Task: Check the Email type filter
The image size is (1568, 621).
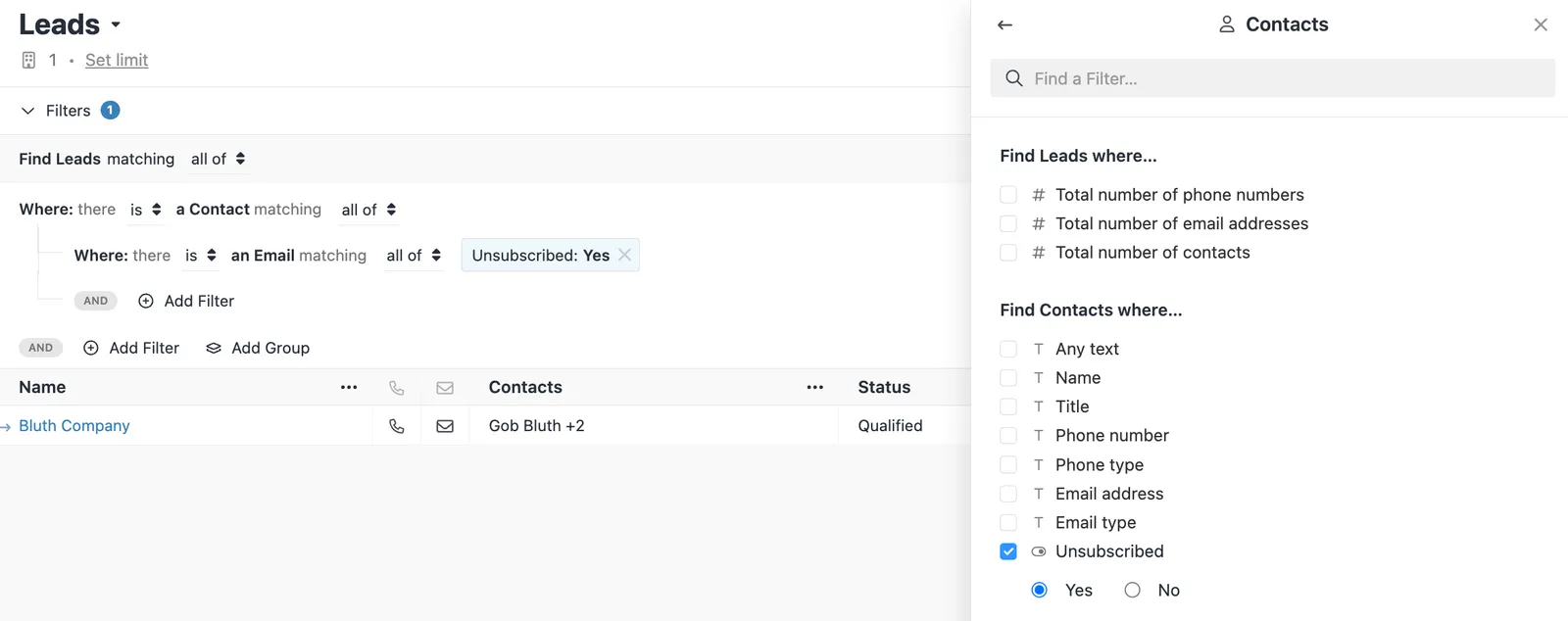Action: coord(1008,522)
